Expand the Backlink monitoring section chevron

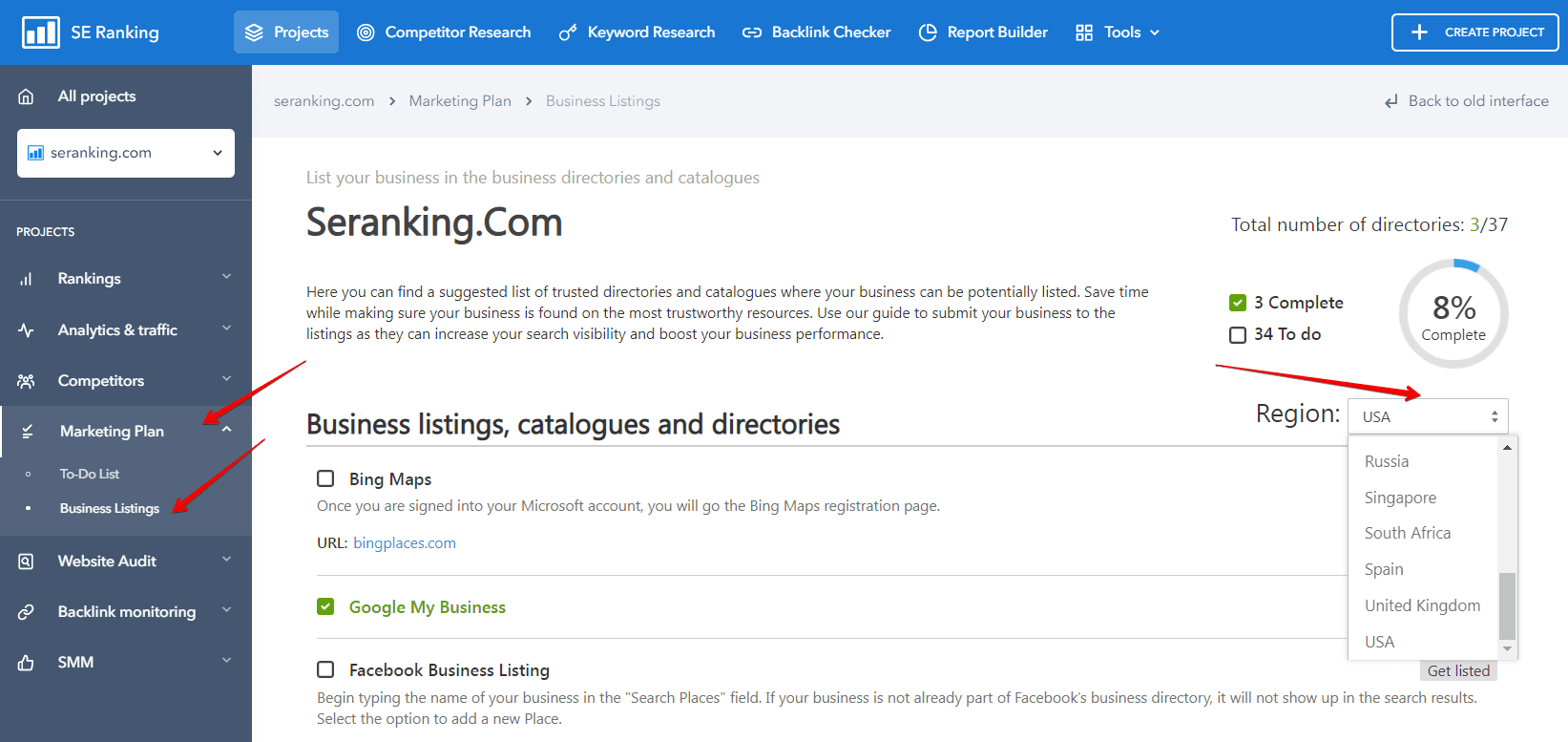coord(227,610)
